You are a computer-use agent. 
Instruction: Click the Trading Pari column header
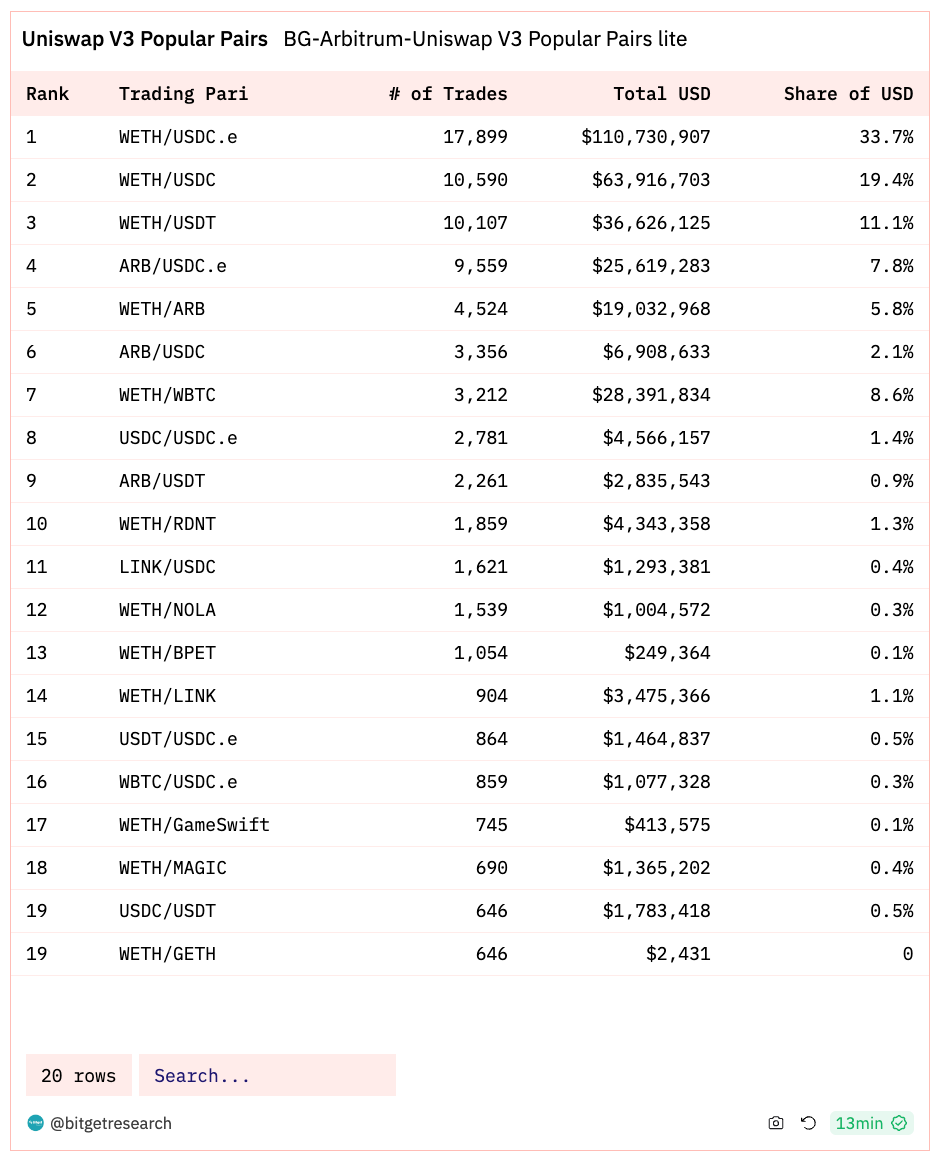pos(183,94)
